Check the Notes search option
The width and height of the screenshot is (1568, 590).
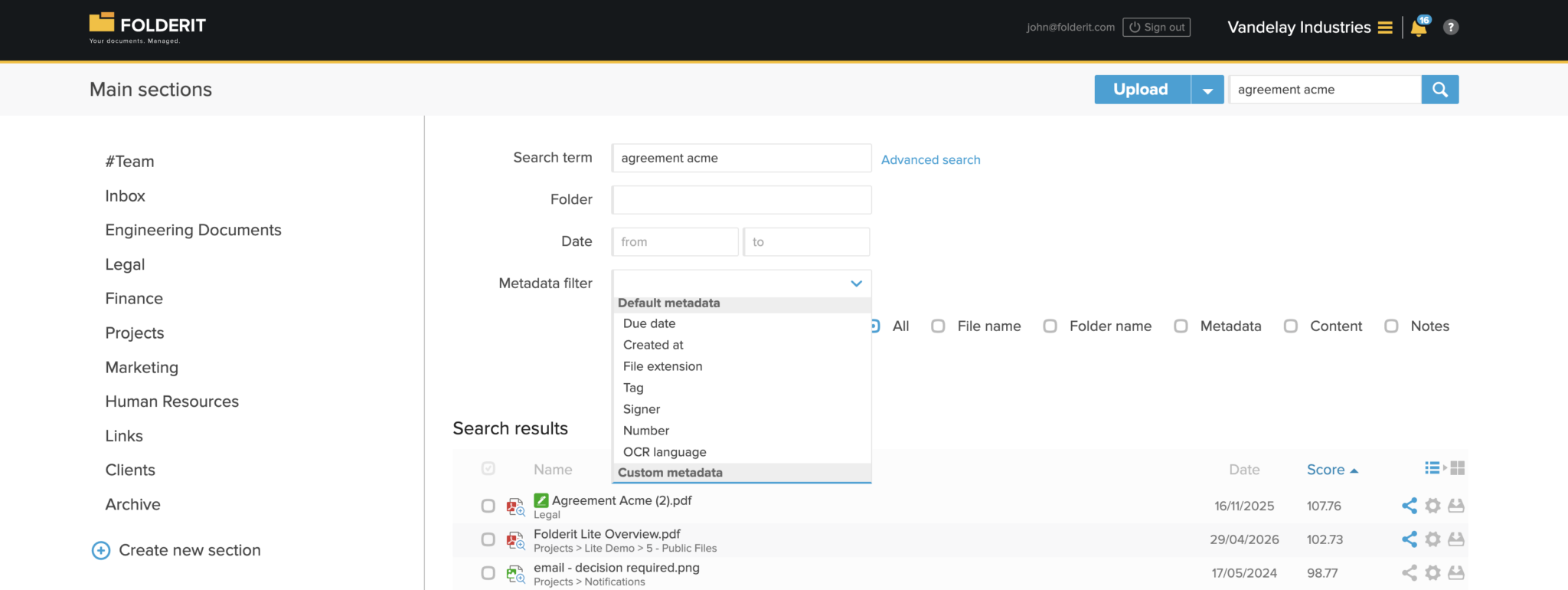(1392, 326)
